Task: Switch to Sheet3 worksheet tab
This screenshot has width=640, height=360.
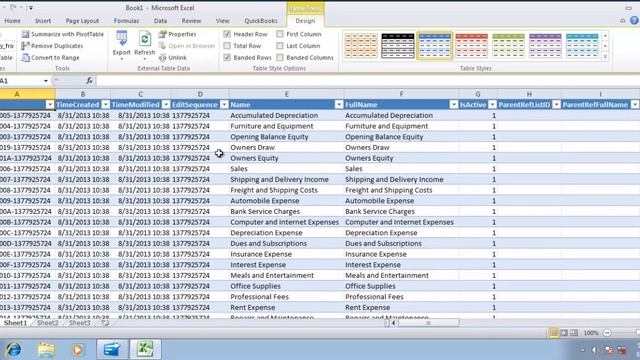Action: (x=80, y=323)
